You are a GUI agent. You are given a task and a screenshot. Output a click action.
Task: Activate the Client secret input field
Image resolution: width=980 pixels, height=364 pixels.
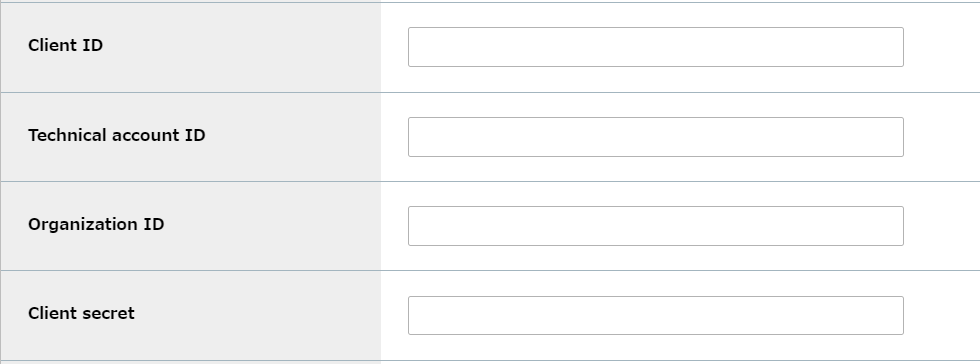[x=656, y=315]
